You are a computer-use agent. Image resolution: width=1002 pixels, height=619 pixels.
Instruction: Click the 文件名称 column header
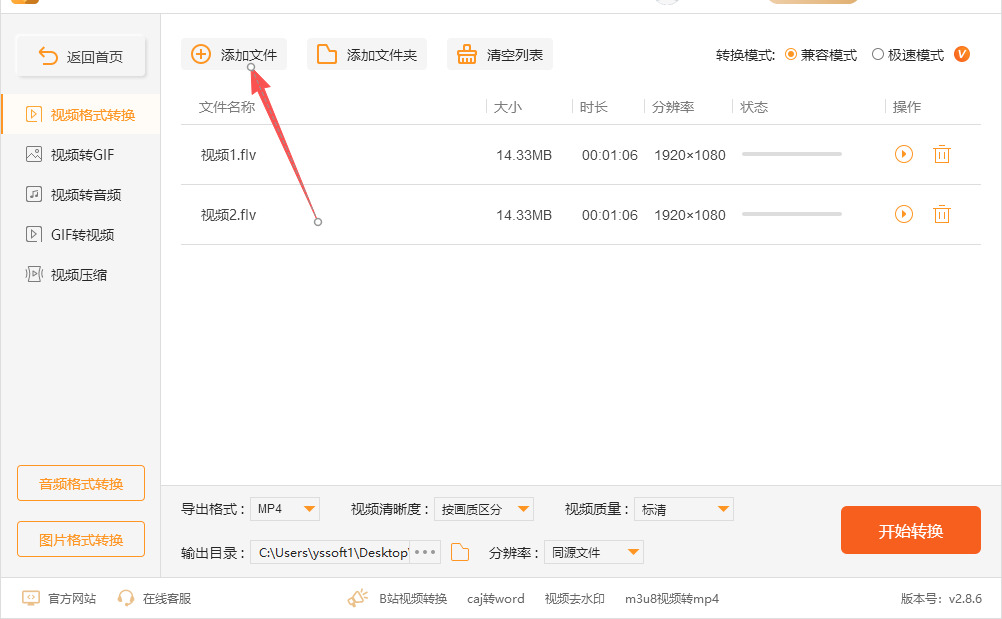click(227, 107)
